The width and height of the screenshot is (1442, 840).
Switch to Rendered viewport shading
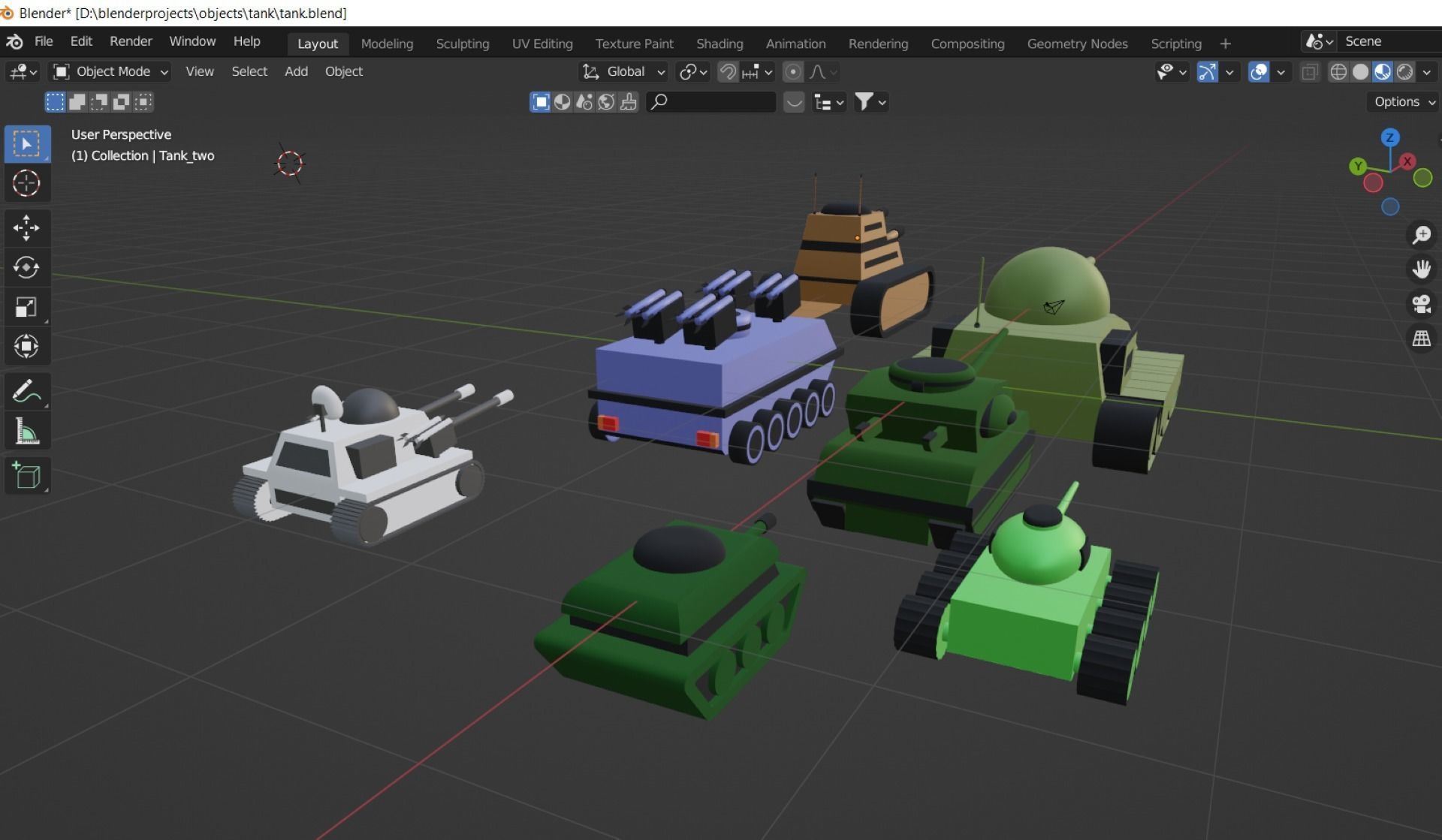[x=1404, y=72]
